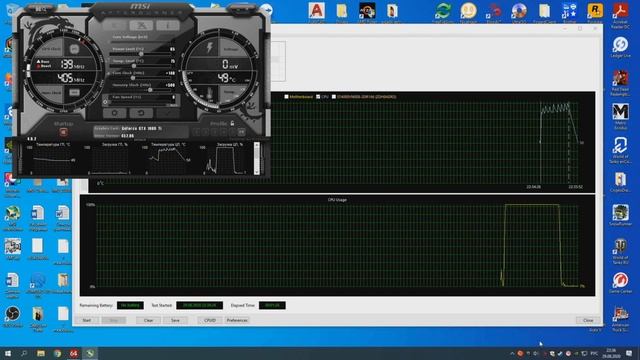Image resolution: width=640 pixels, height=360 pixels.
Task: Open the Ledger Live desktop icon
Action: click(x=620, y=47)
